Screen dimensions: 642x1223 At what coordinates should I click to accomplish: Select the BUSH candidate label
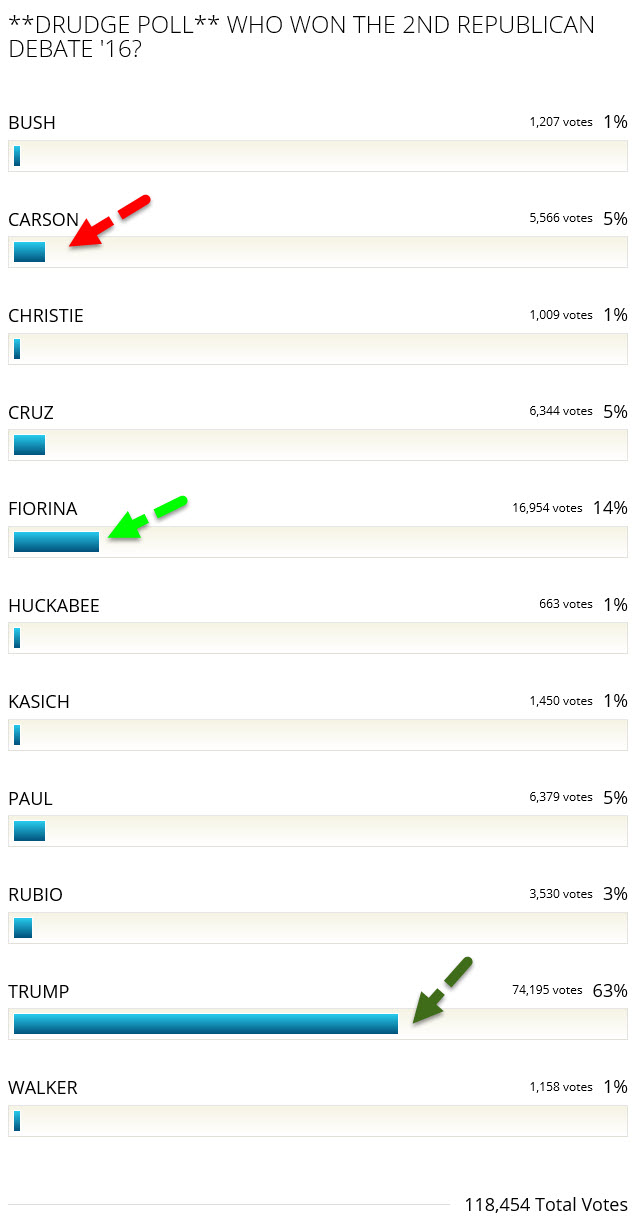pos(32,123)
